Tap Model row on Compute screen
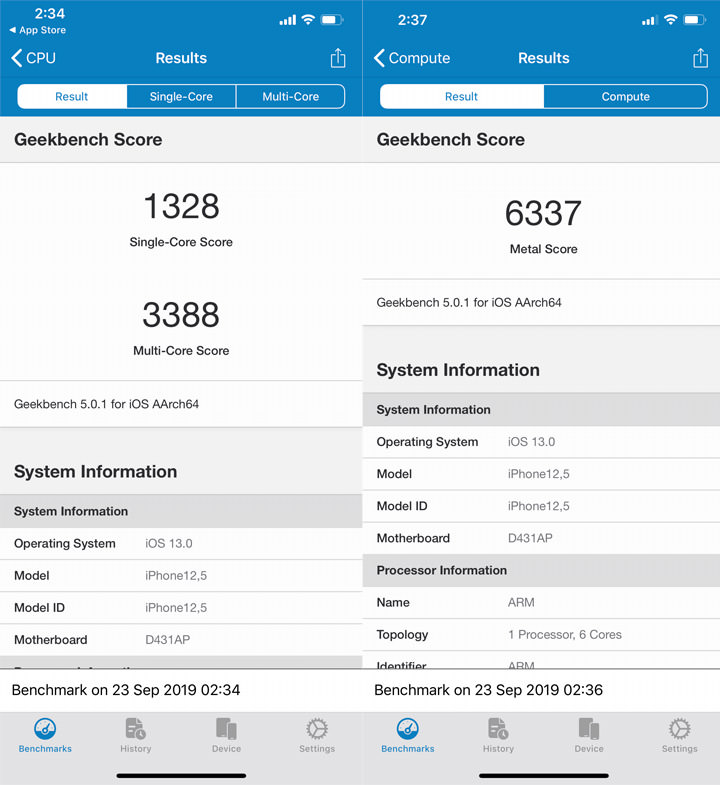The width and height of the screenshot is (720, 785). coord(541,474)
